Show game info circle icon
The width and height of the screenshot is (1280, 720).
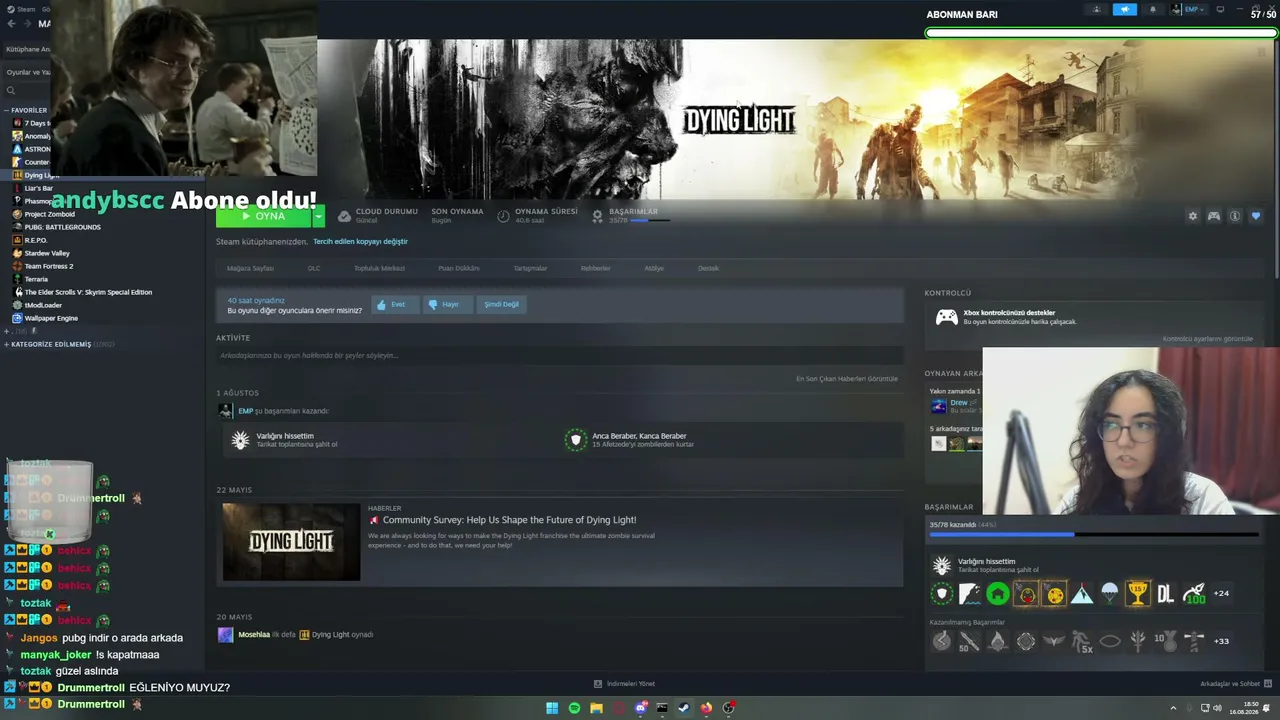[x=1235, y=216]
